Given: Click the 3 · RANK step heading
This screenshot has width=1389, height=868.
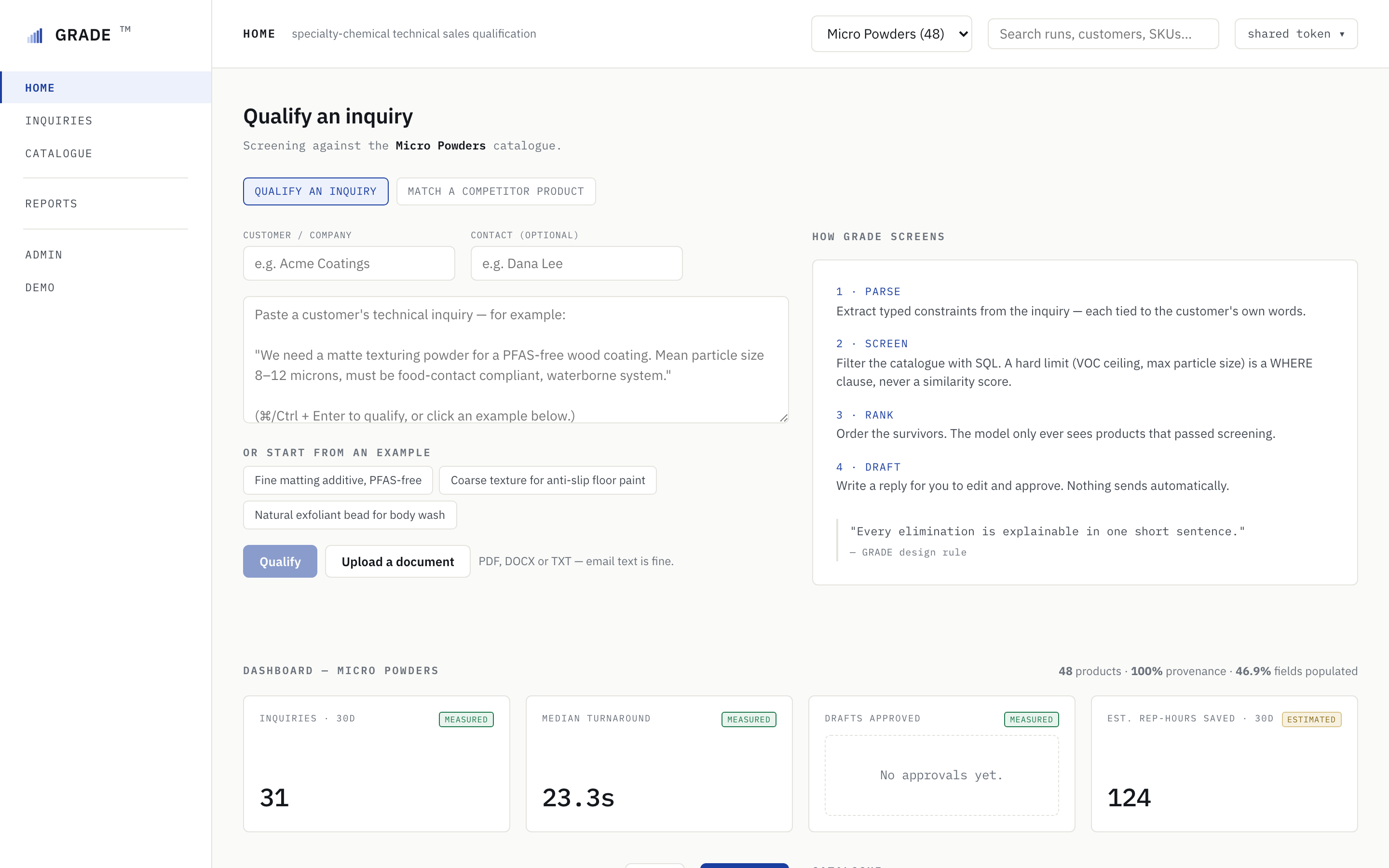Looking at the screenshot, I should (864, 415).
